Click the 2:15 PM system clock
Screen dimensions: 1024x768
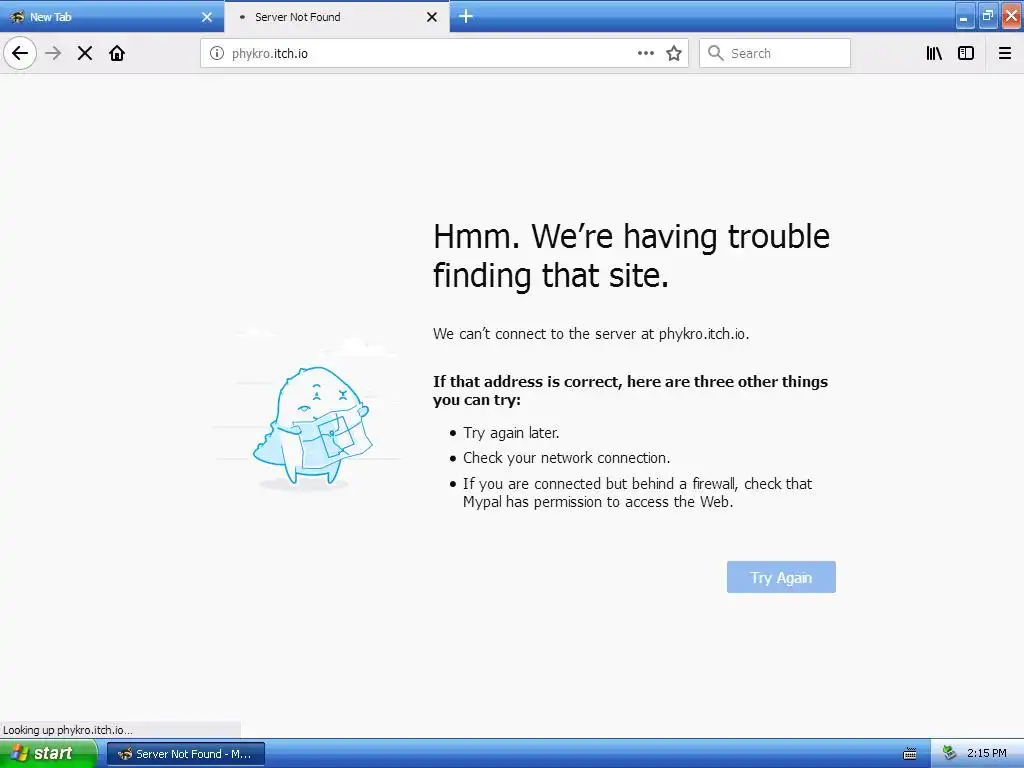click(x=986, y=753)
